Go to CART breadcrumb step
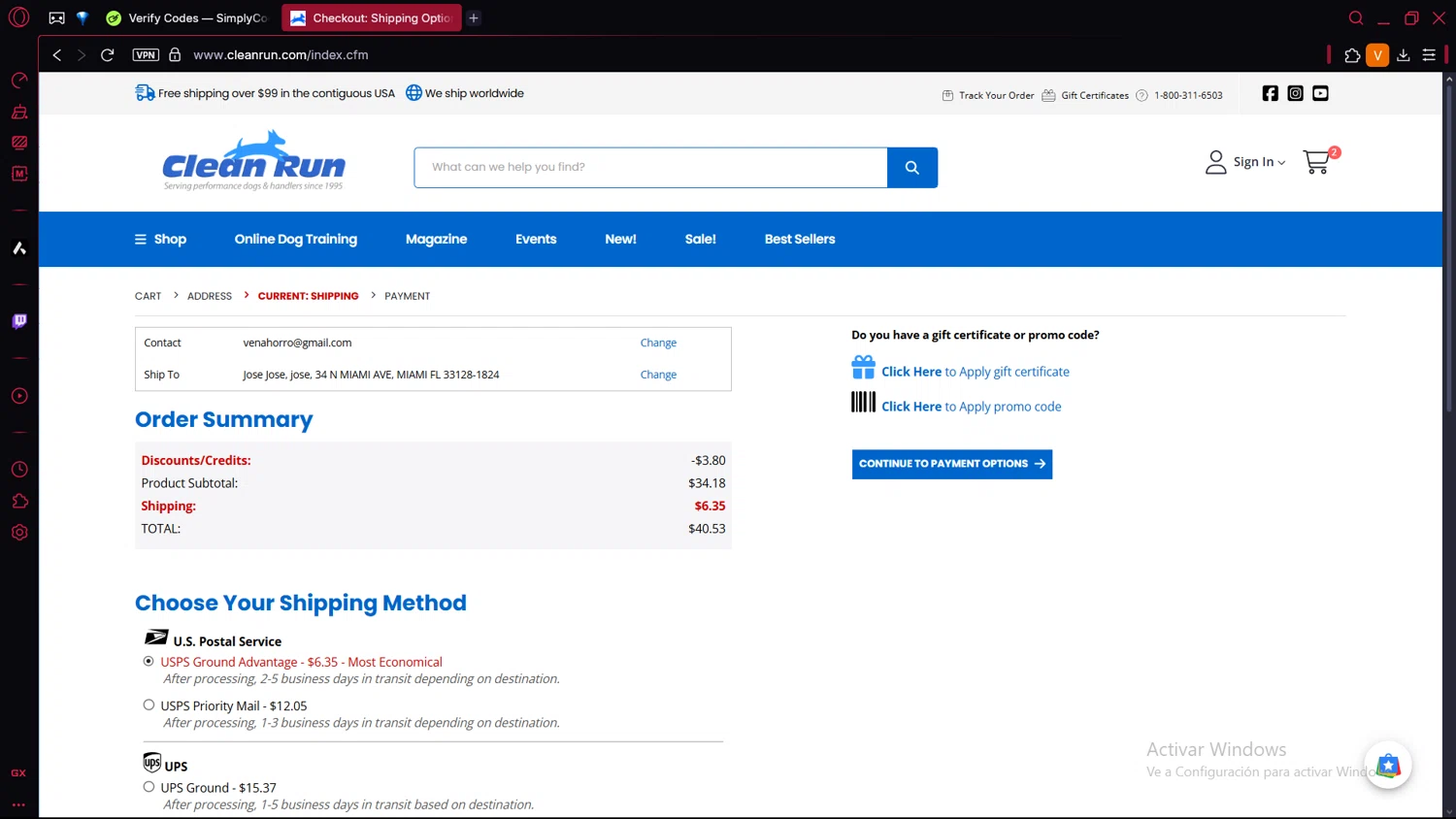1456x819 pixels. pos(149,296)
